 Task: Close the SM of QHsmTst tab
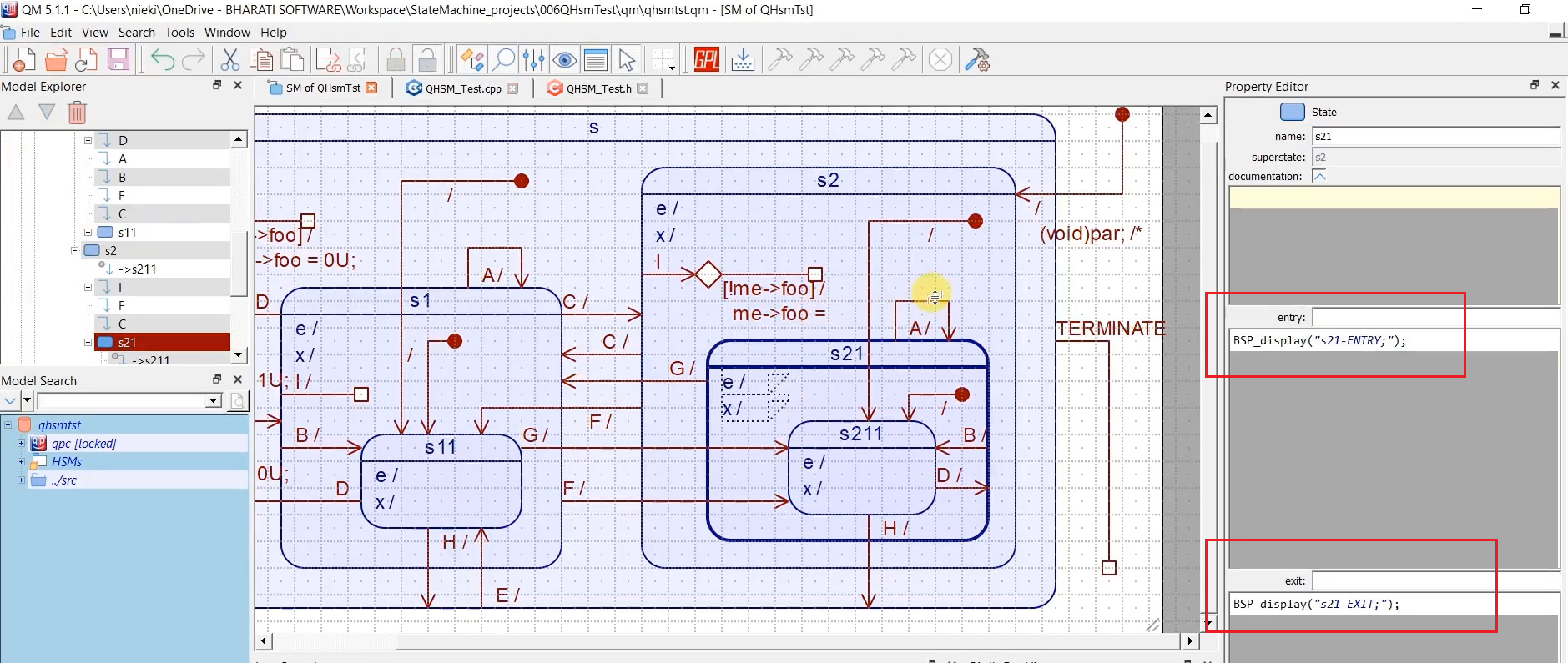click(x=371, y=88)
